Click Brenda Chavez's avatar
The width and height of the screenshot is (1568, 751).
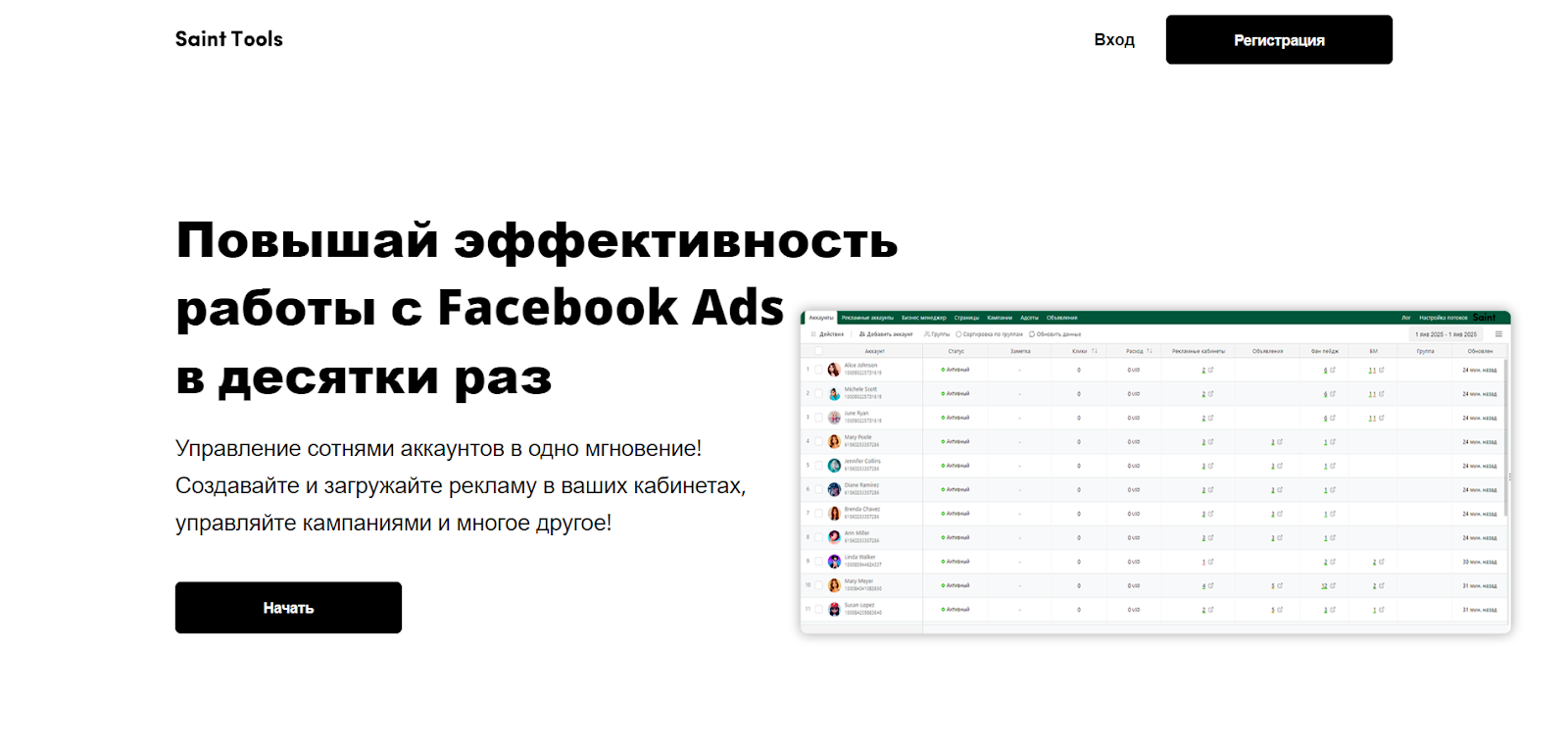coord(834,514)
